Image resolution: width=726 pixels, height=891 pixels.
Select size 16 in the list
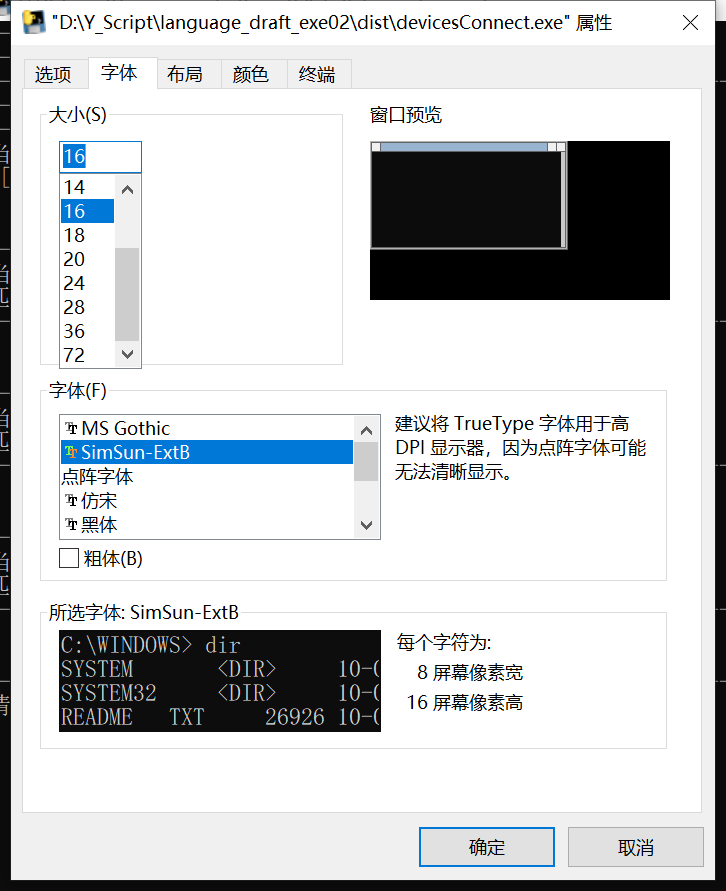[x=87, y=211]
